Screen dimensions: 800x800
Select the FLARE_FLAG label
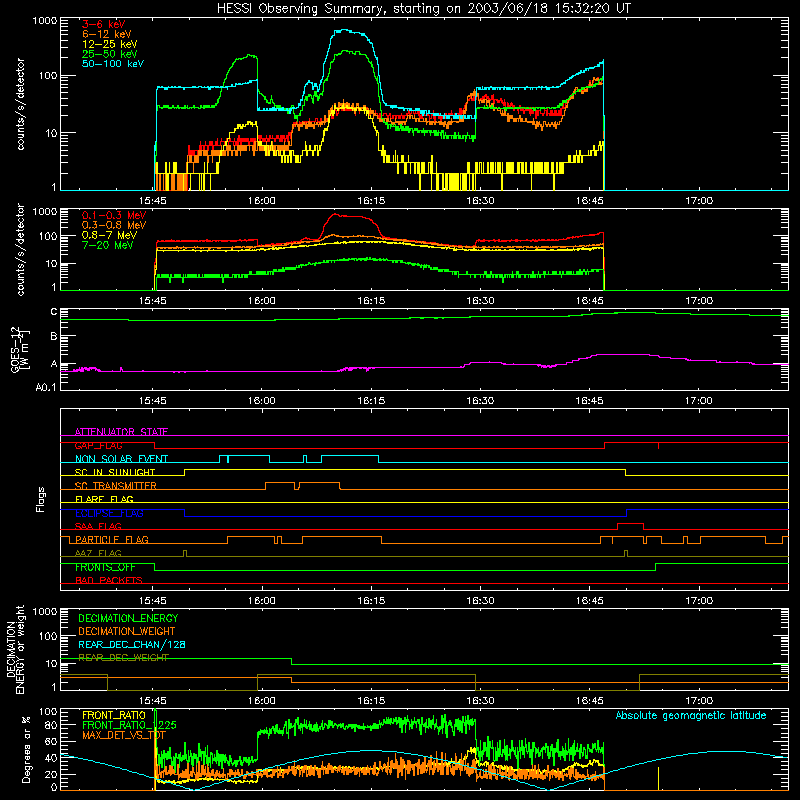click(104, 499)
